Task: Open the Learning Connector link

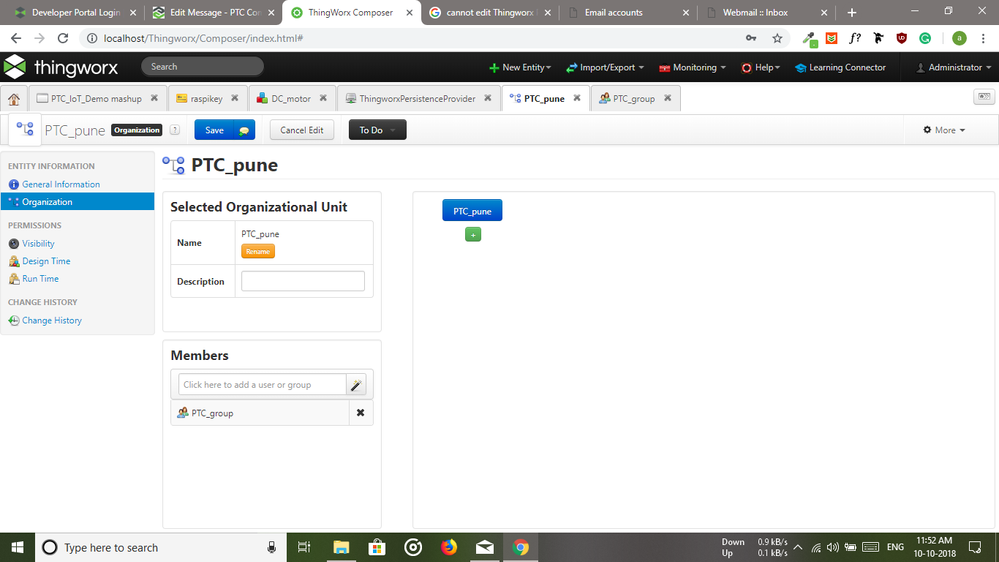Action: 840,68
